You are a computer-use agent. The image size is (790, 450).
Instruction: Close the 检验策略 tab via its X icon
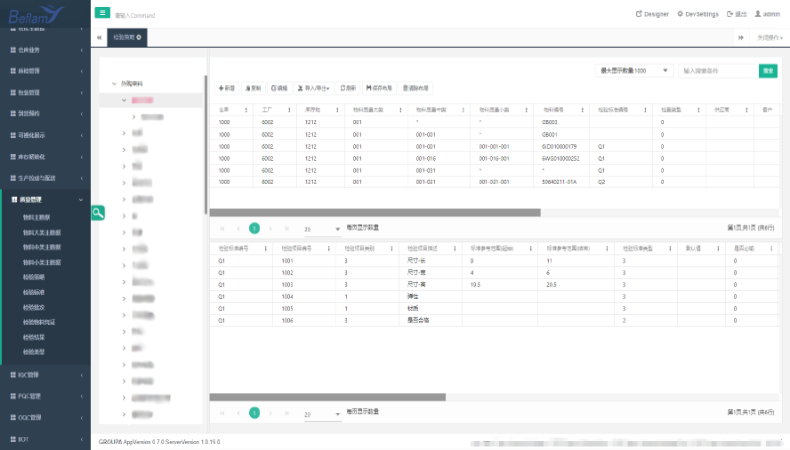point(139,37)
